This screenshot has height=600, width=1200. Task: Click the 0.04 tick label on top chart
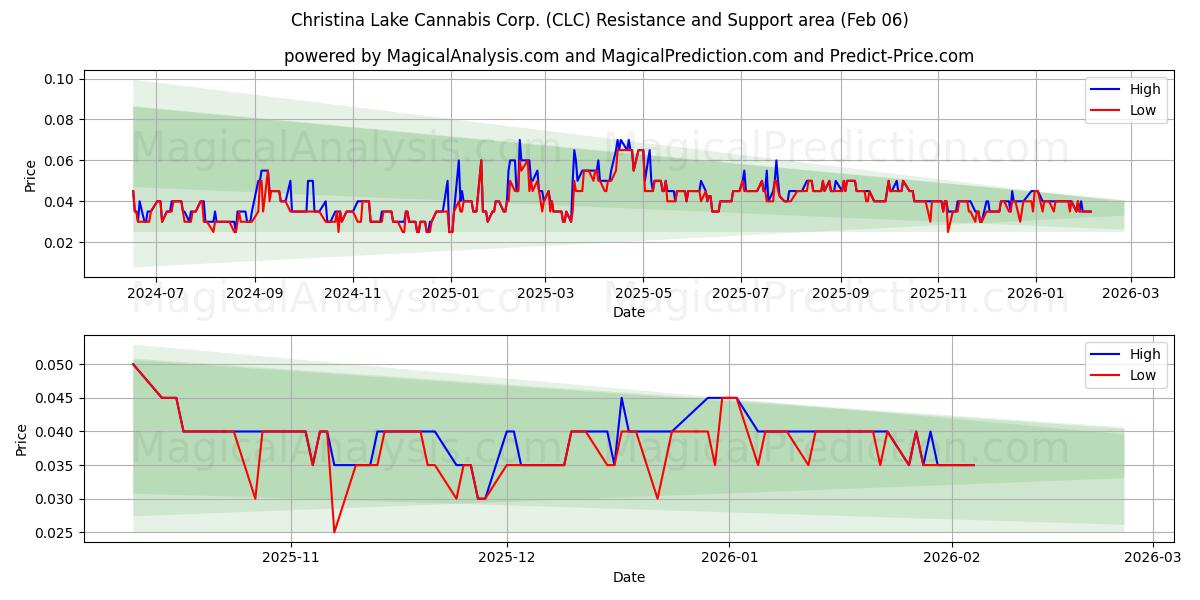tap(61, 202)
